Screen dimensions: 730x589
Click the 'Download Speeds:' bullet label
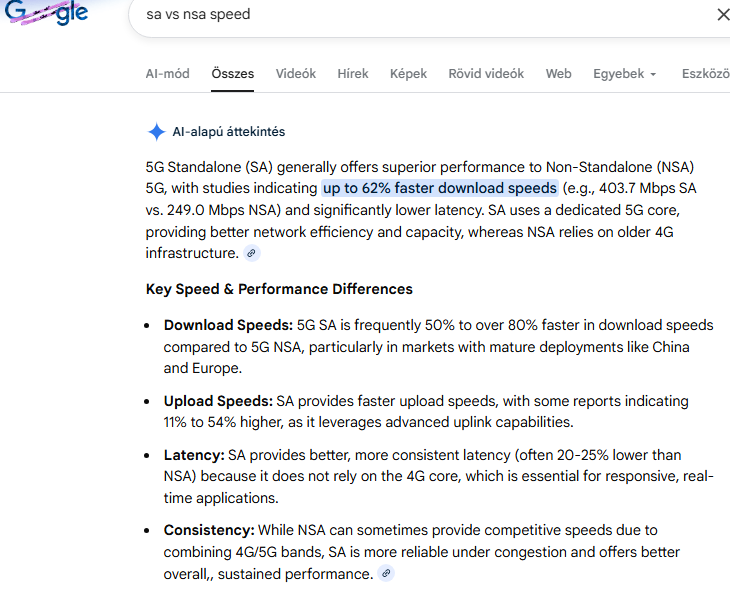(228, 325)
